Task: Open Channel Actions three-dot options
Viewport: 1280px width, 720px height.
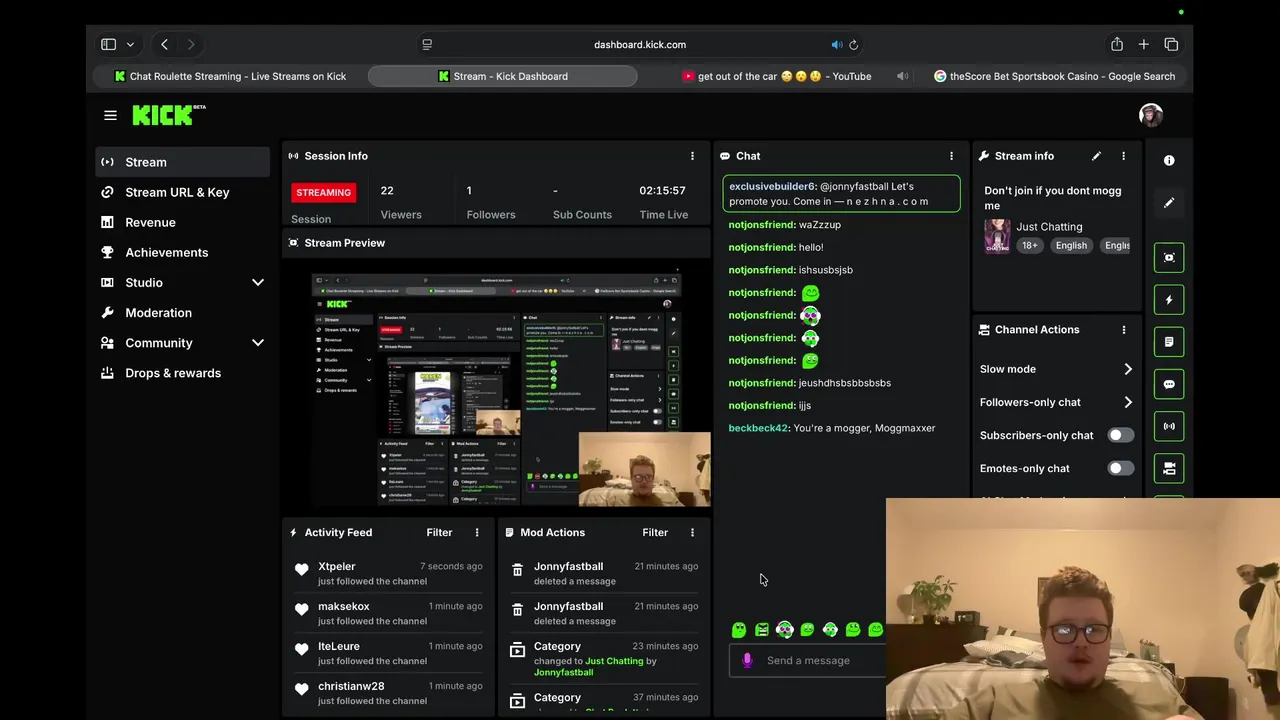Action: tap(1123, 330)
